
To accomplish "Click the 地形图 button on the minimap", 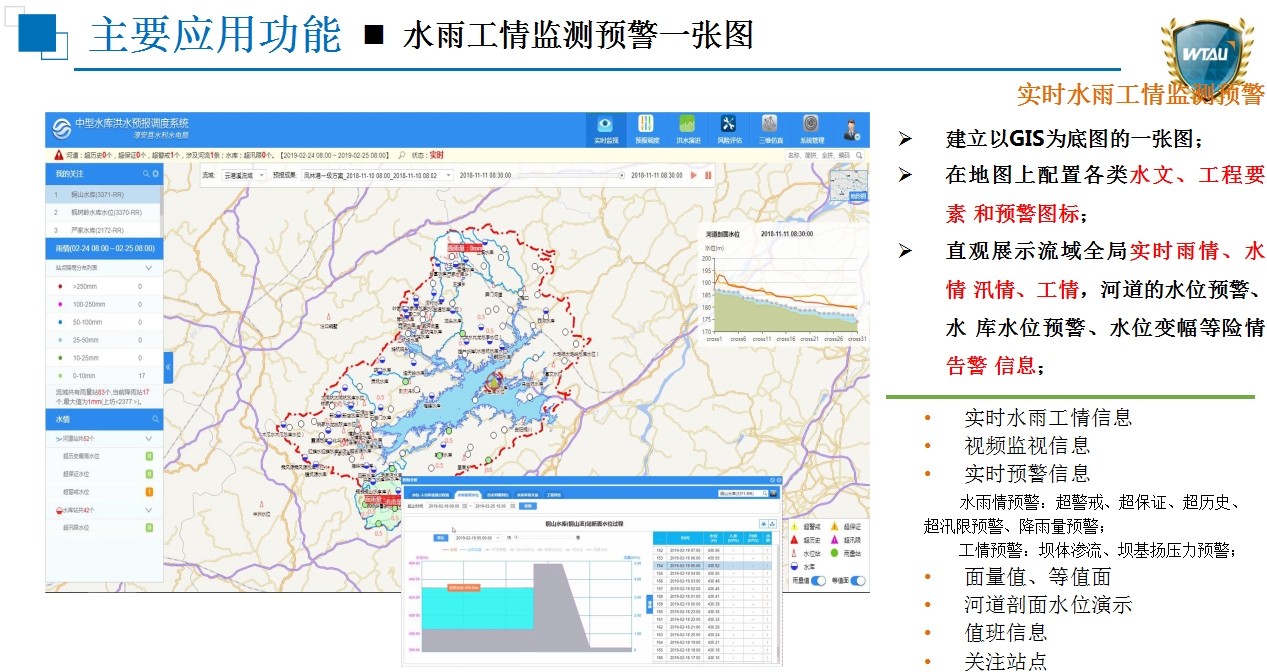I will click(859, 196).
